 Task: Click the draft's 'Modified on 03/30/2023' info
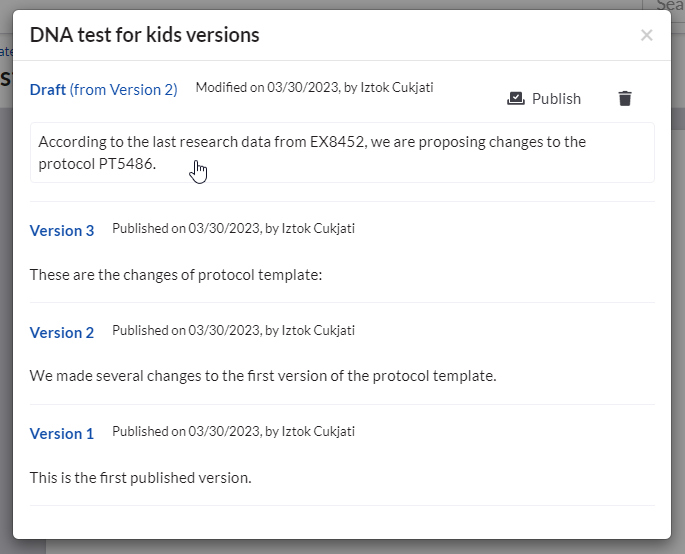coord(314,87)
